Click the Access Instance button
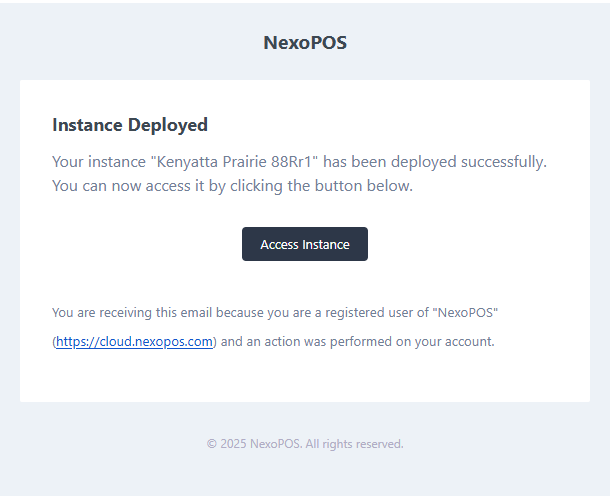The width and height of the screenshot is (610, 496). click(x=305, y=244)
